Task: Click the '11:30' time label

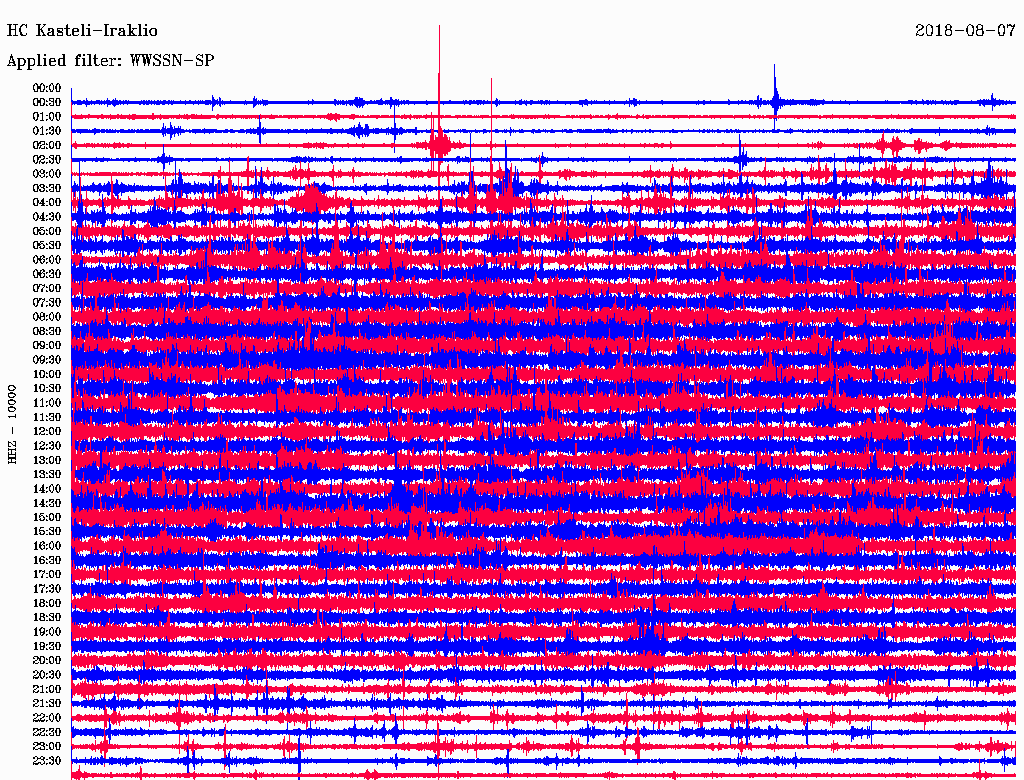Action: point(47,417)
